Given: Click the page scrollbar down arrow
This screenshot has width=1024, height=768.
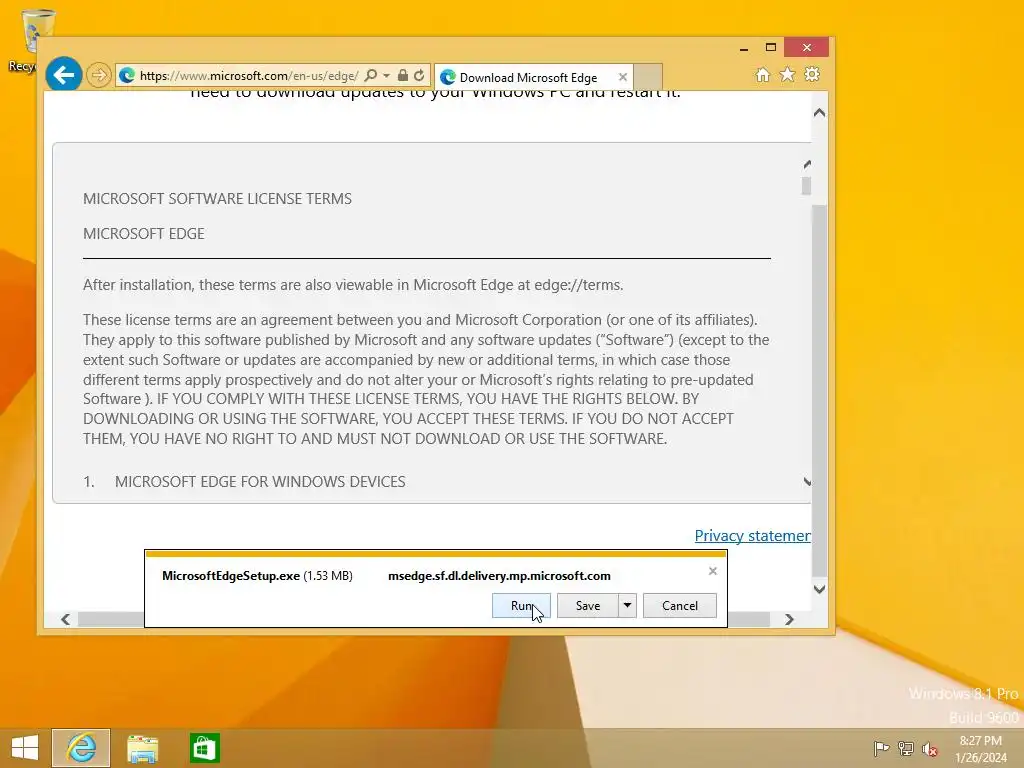Looking at the screenshot, I should [820, 589].
